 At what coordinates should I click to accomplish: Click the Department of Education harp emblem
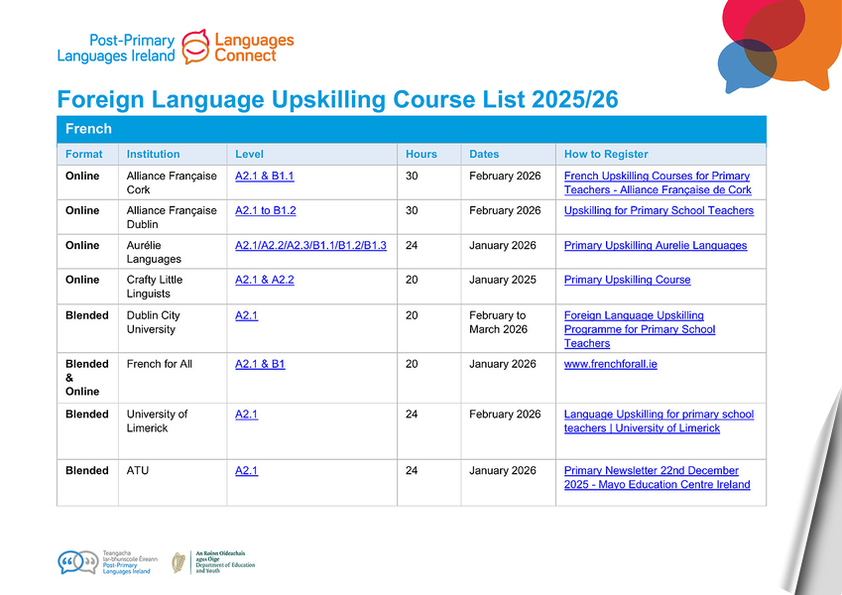(178, 562)
